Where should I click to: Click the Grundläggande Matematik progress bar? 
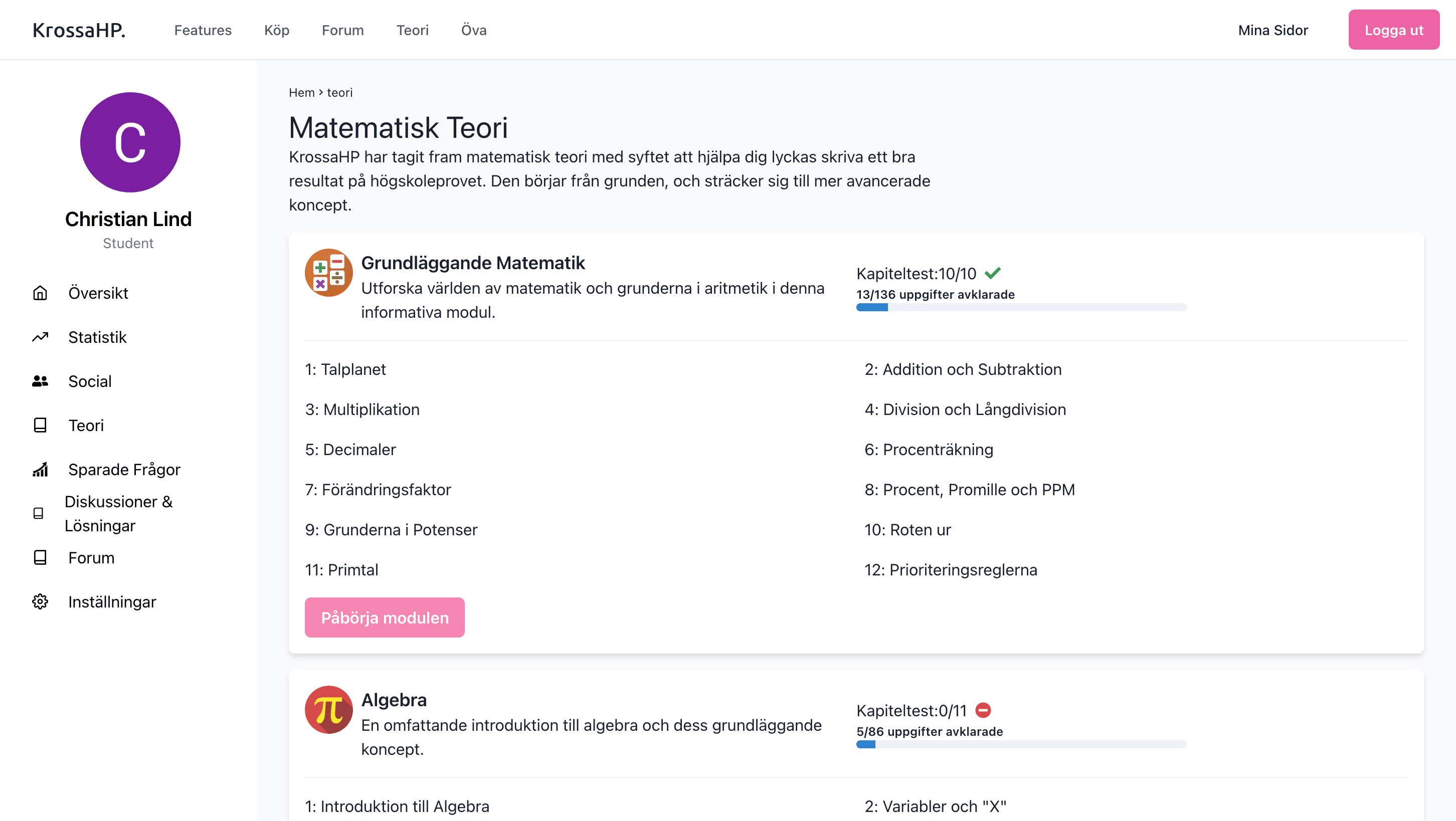(x=1021, y=307)
